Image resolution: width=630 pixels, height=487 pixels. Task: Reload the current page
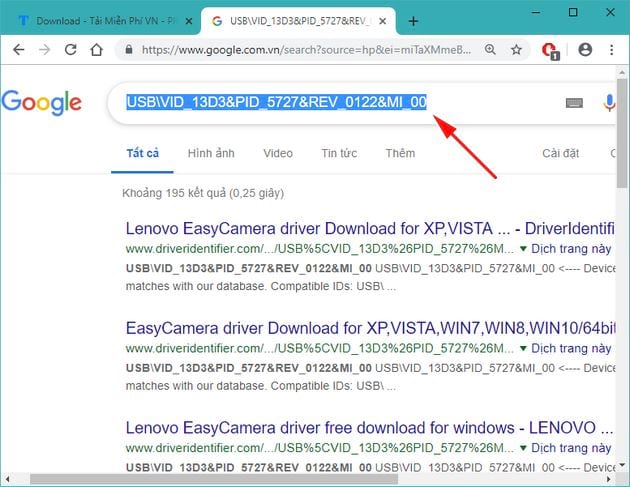point(70,50)
